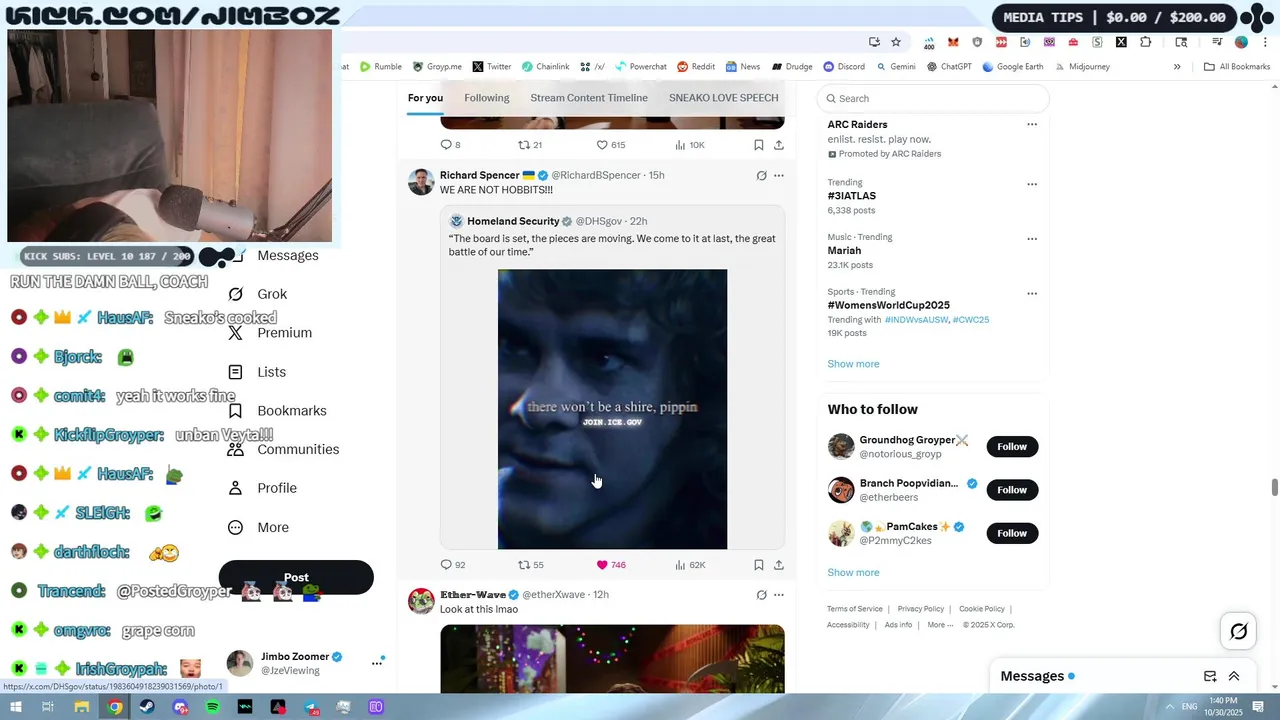Open Grok in the sidebar
This screenshot has height=720, width=1280.
[258, 294]
